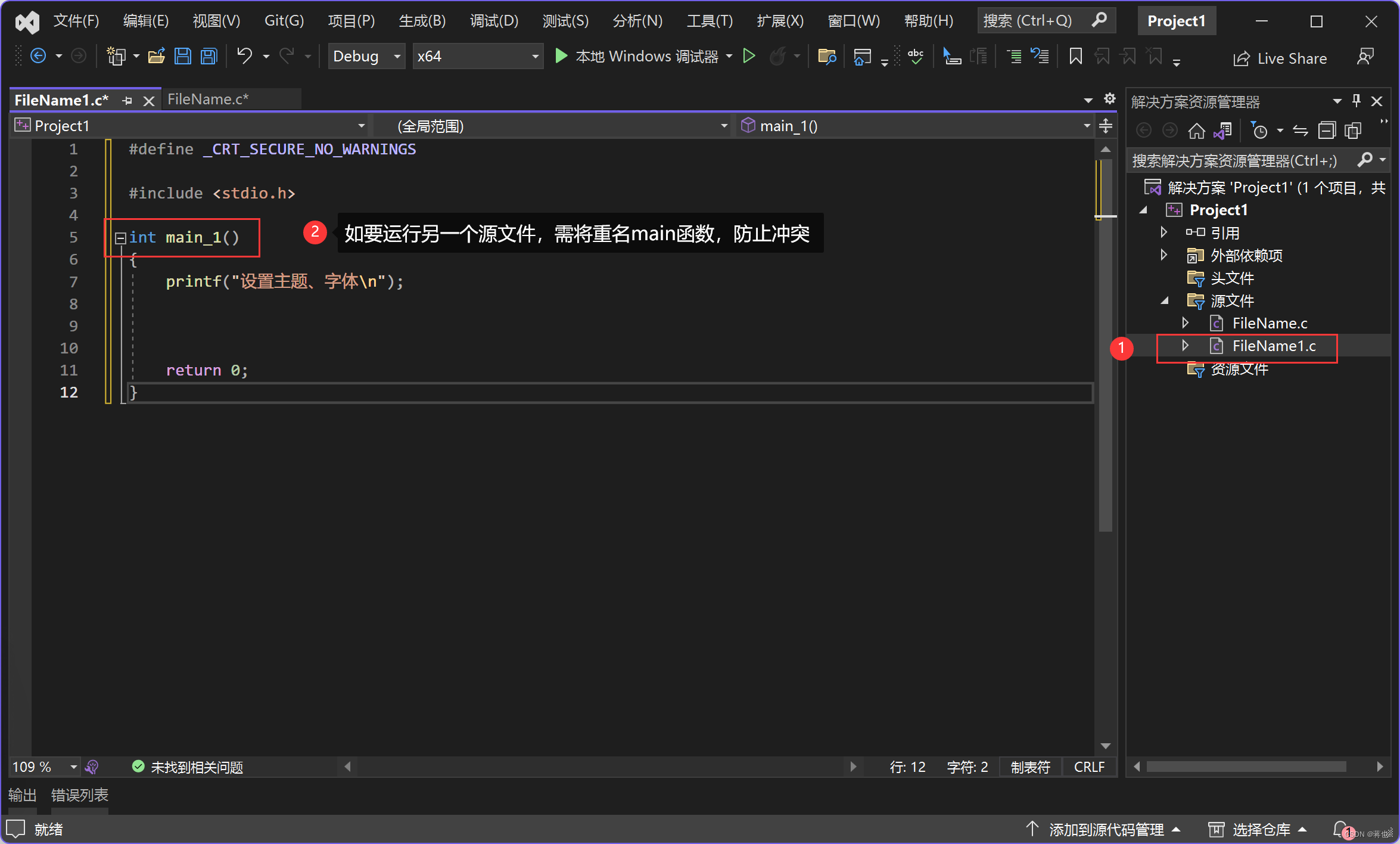Click the 行: 12 line indicator
The image size is (1400, 844).
[907, 767]
